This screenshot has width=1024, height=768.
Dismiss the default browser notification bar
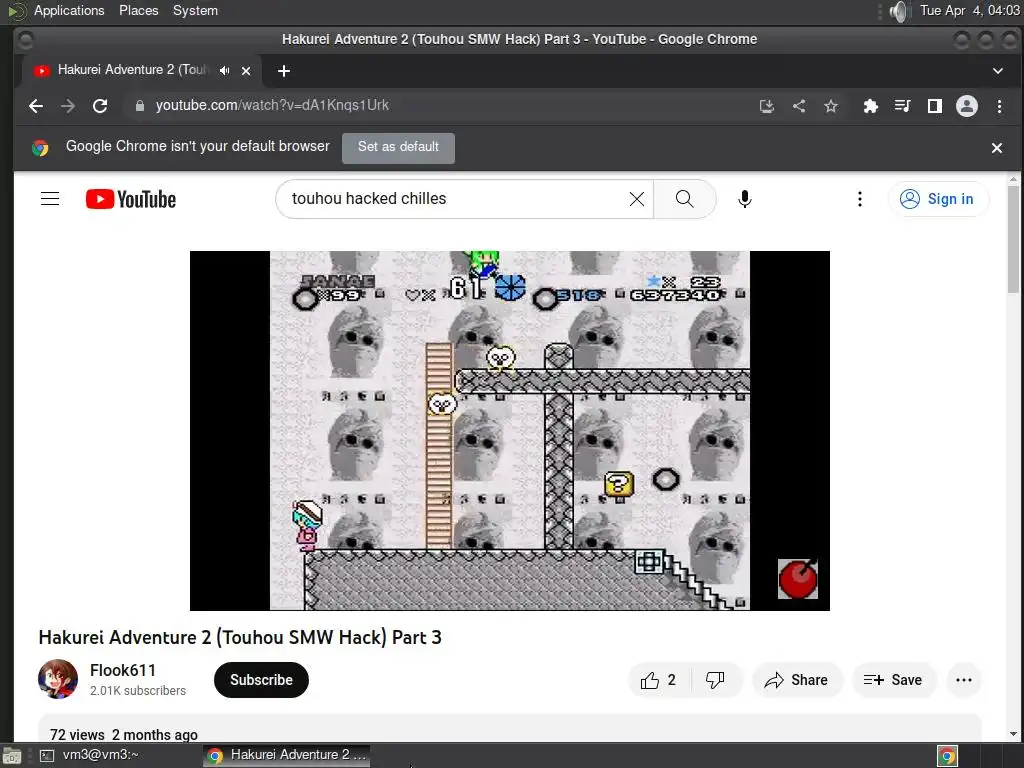[997, 148]
